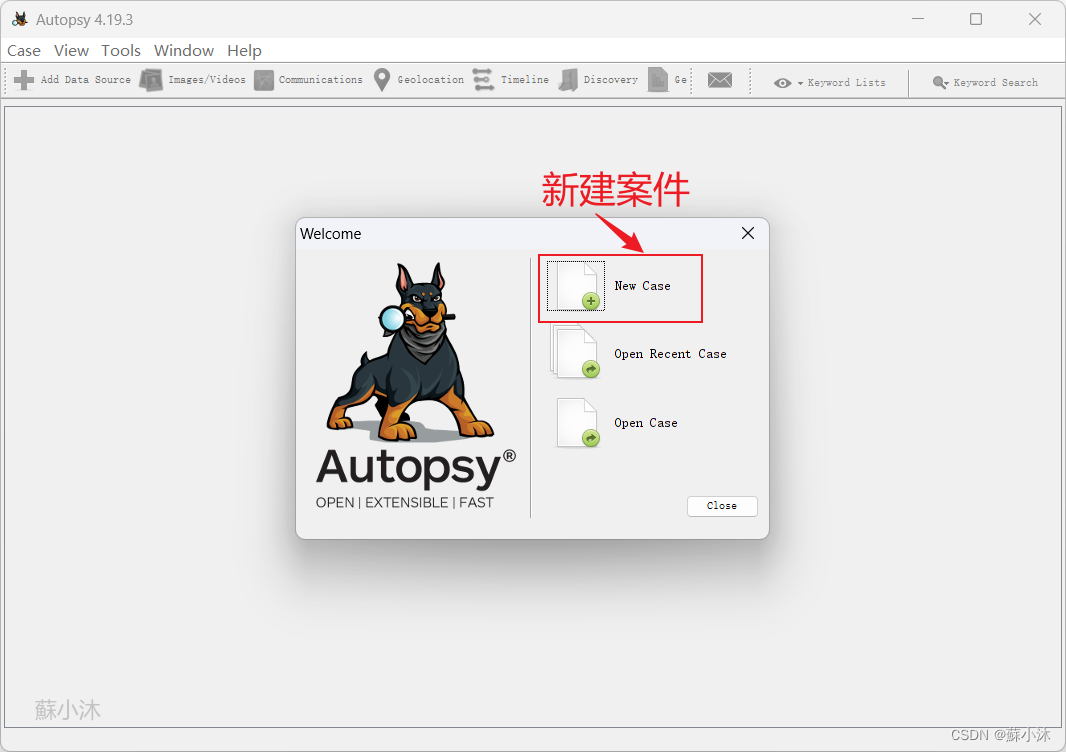Click the Open Case label

coord(646,423)
